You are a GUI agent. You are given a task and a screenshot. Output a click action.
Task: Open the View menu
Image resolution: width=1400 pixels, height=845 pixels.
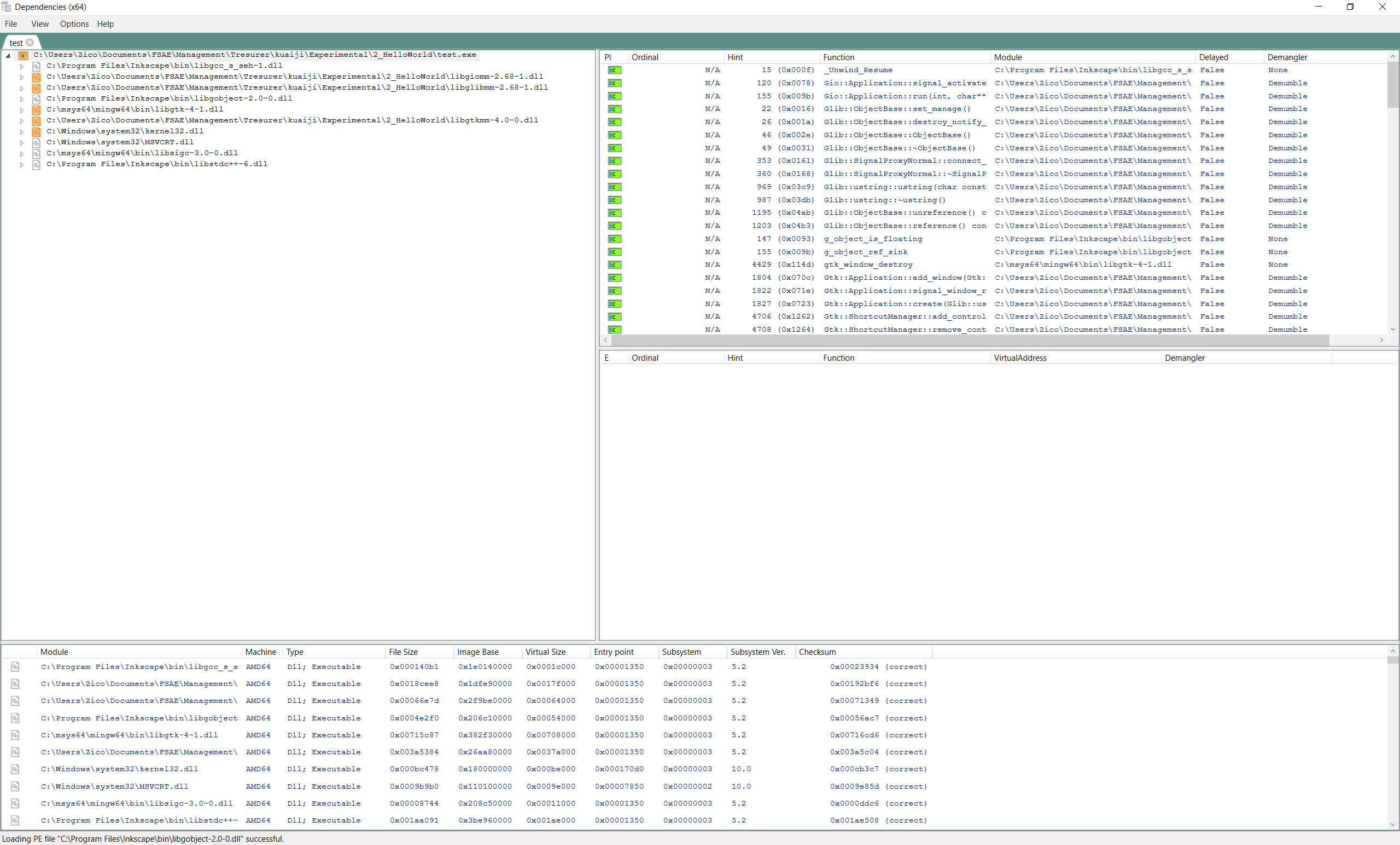click(x=40, y=24)
